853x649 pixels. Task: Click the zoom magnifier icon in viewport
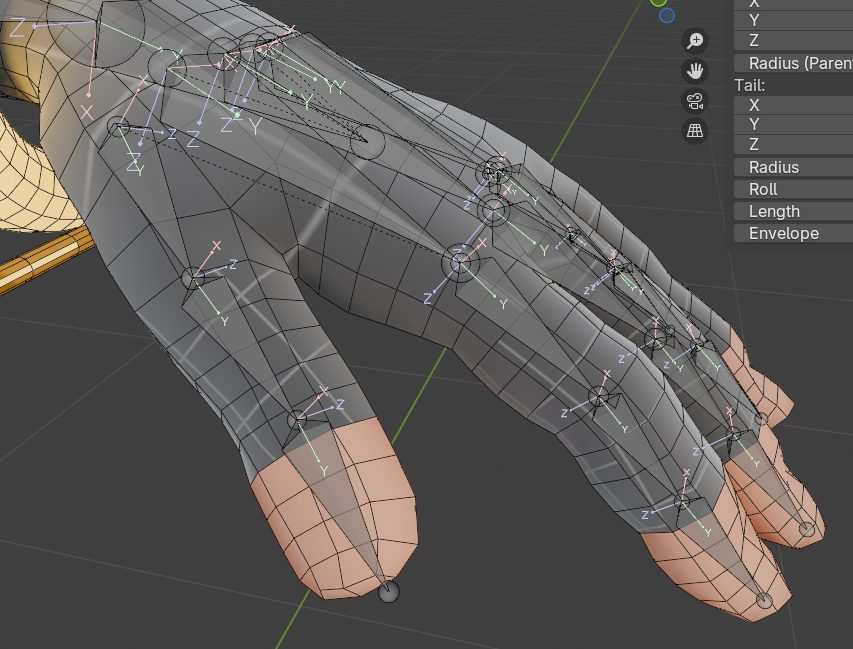click(x=695, y=41)
